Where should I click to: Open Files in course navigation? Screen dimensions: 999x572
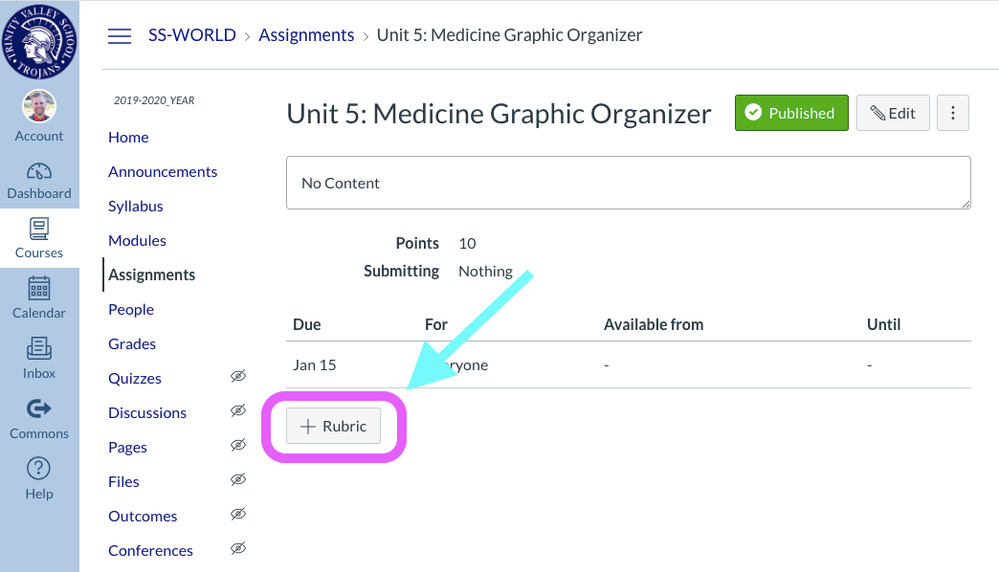pyautogui.click(x=124, y=482)
